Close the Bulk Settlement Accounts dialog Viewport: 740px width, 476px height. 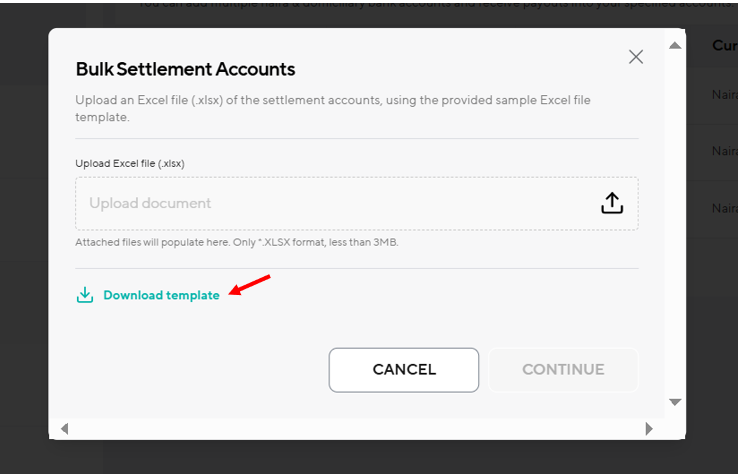636,57
